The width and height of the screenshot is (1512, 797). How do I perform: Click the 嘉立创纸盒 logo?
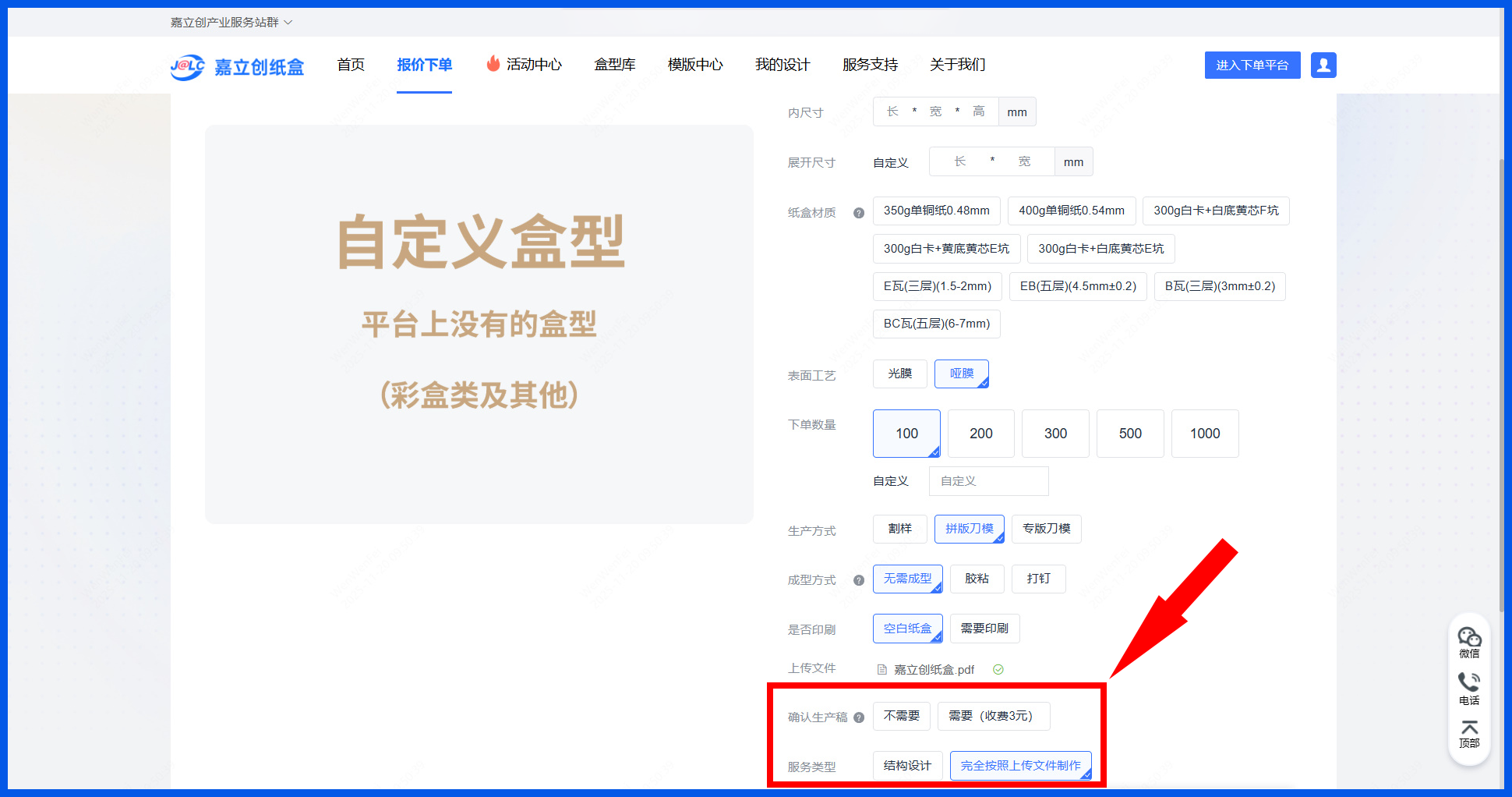point(237,67)
